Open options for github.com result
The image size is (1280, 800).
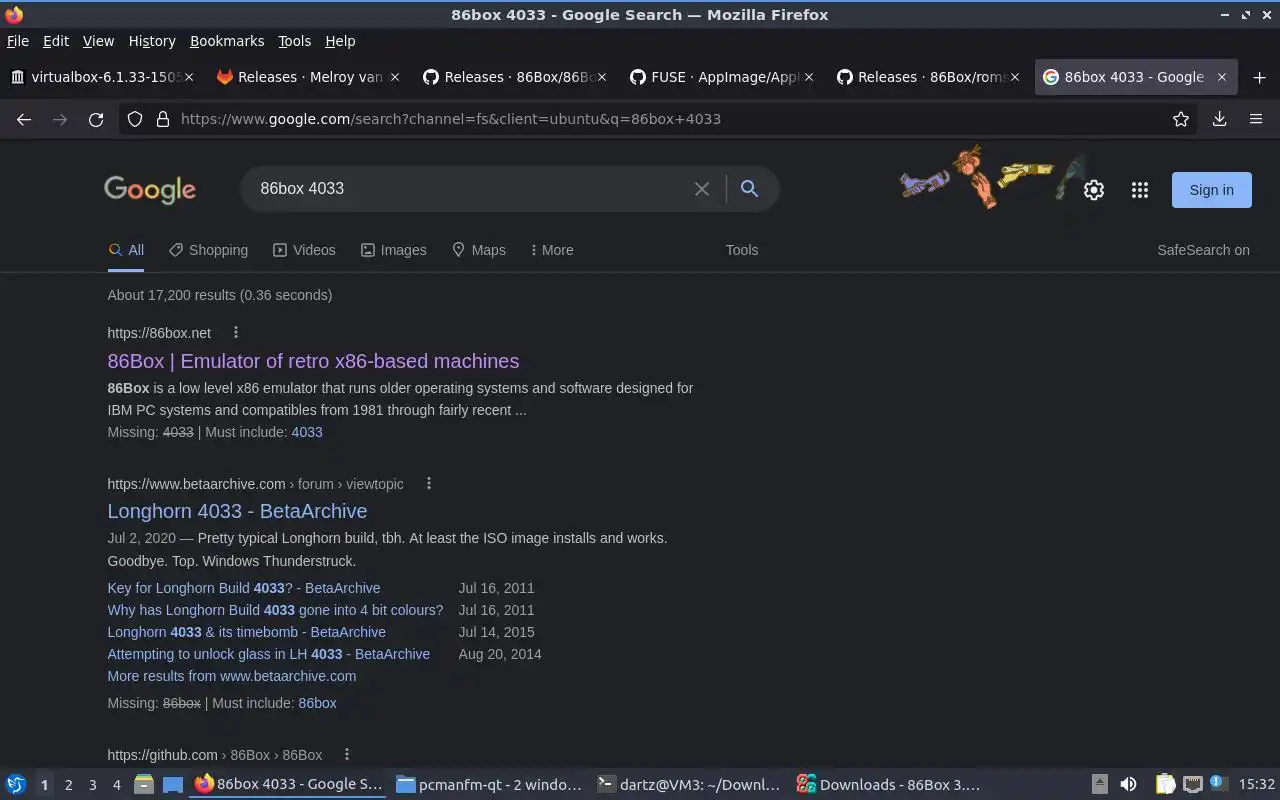click(347, 755)
